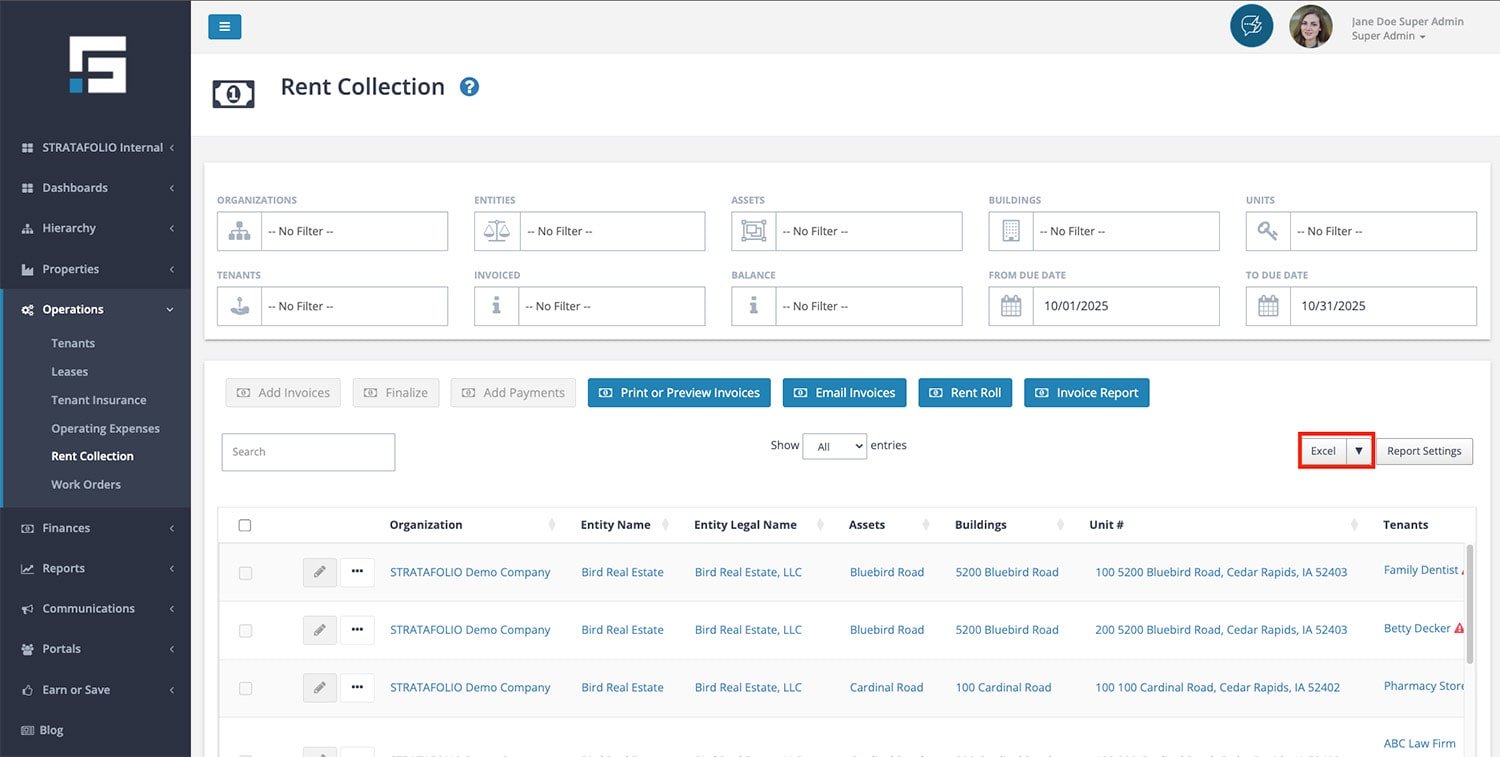Open the Show entries dropdown
This screenshot has width=1500, height=757.
[834, 446]
